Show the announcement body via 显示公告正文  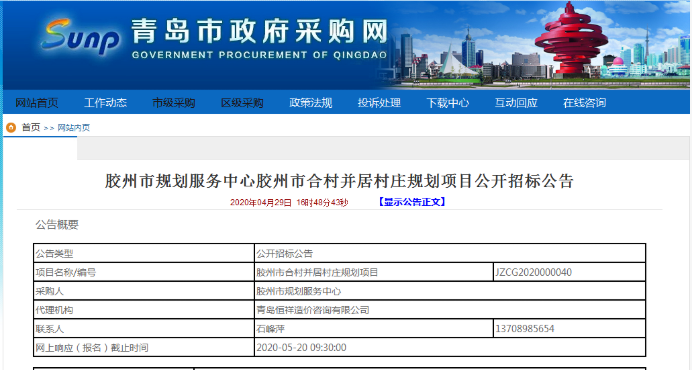tap(412, 202)
